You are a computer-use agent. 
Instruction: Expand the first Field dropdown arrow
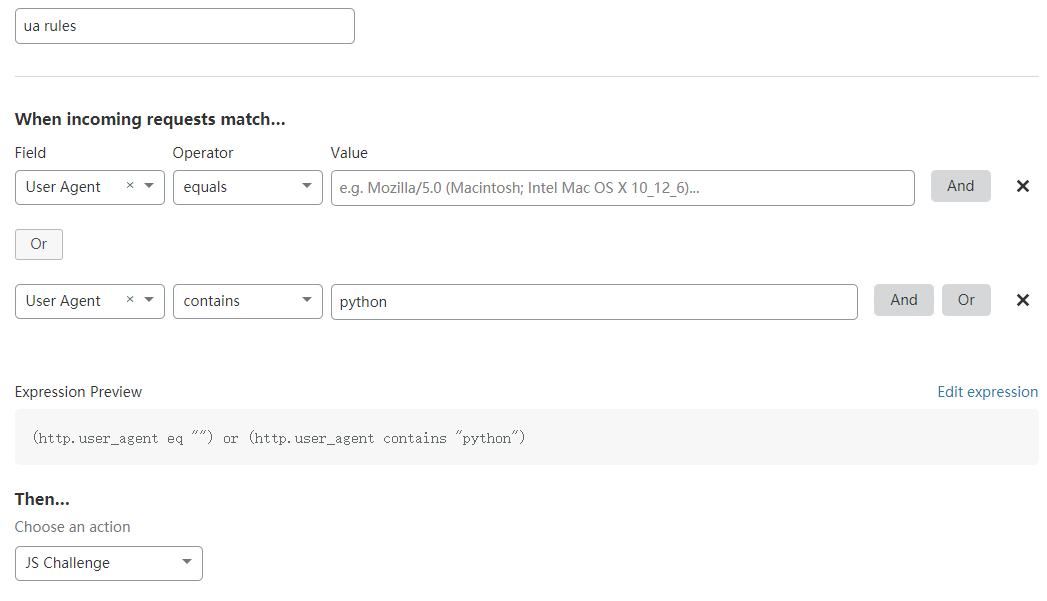(x=149, y=186)
